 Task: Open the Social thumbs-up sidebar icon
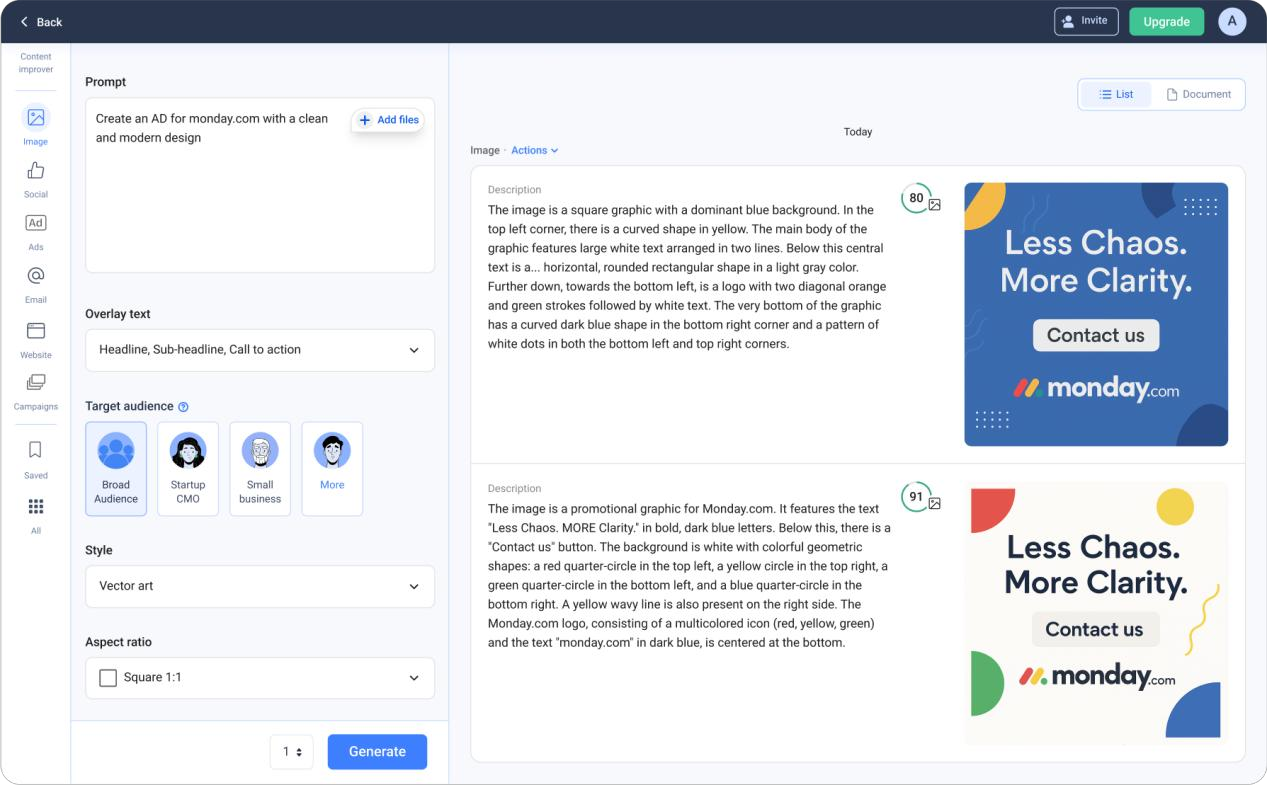[36, 171]
